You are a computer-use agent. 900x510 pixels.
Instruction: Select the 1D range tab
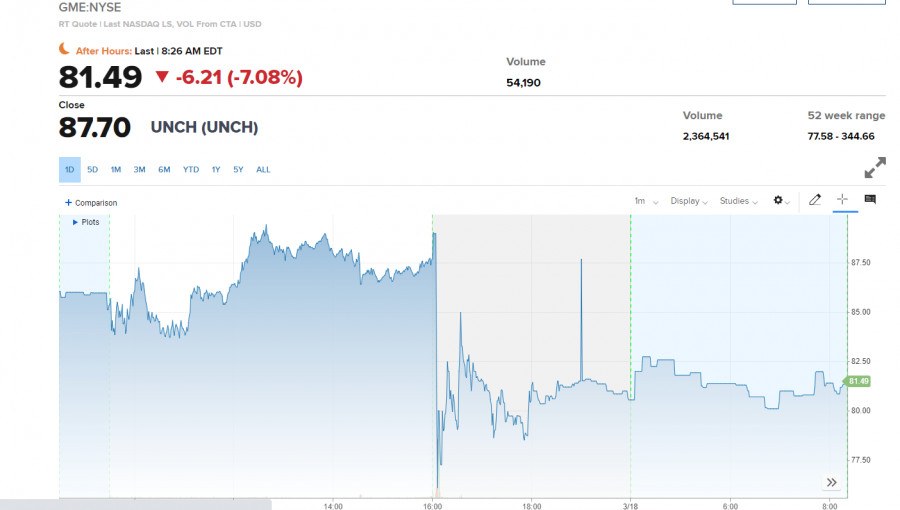click(69, 170)
